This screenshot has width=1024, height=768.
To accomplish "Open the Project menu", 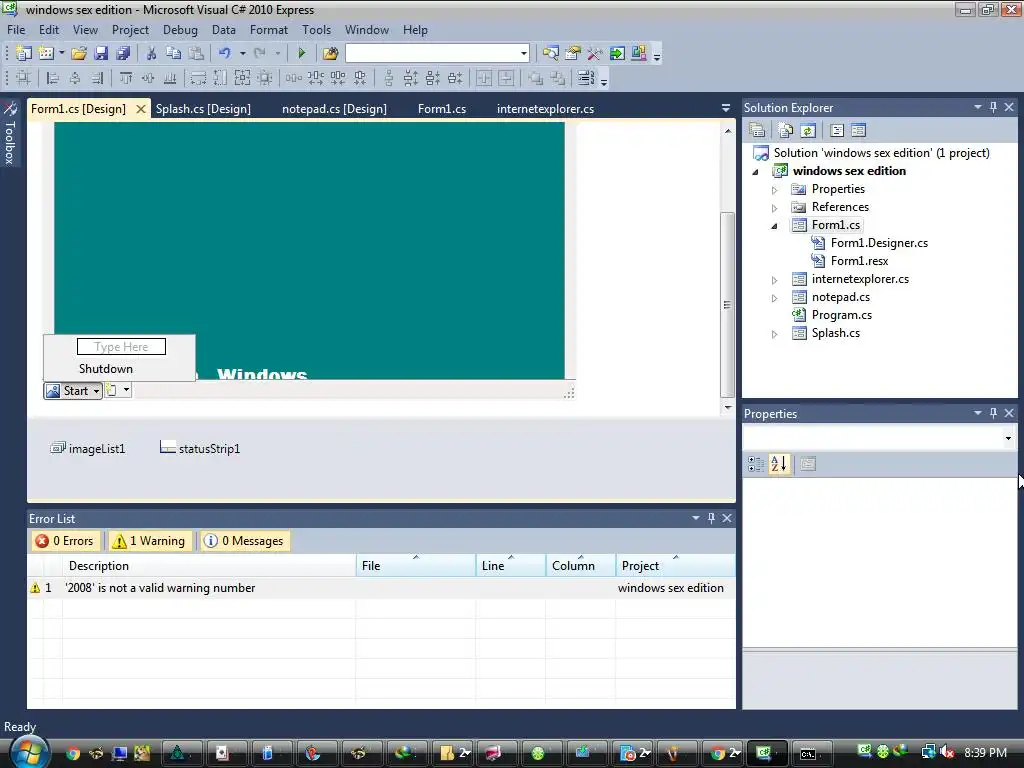I will (130, 30).
